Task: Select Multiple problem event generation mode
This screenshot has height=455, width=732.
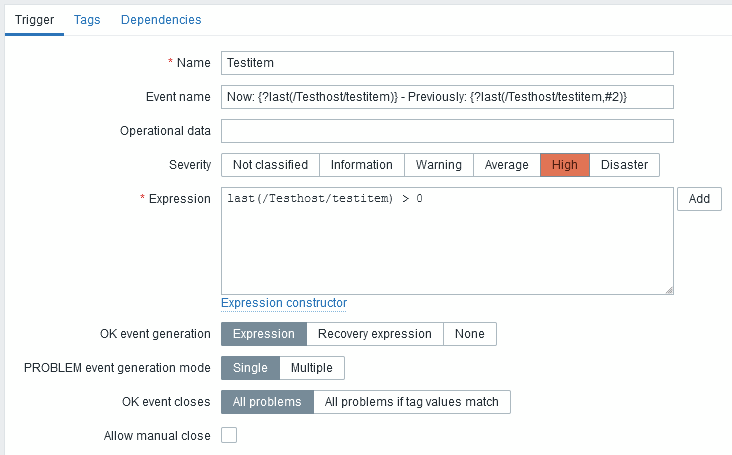Action: [311, 368]
